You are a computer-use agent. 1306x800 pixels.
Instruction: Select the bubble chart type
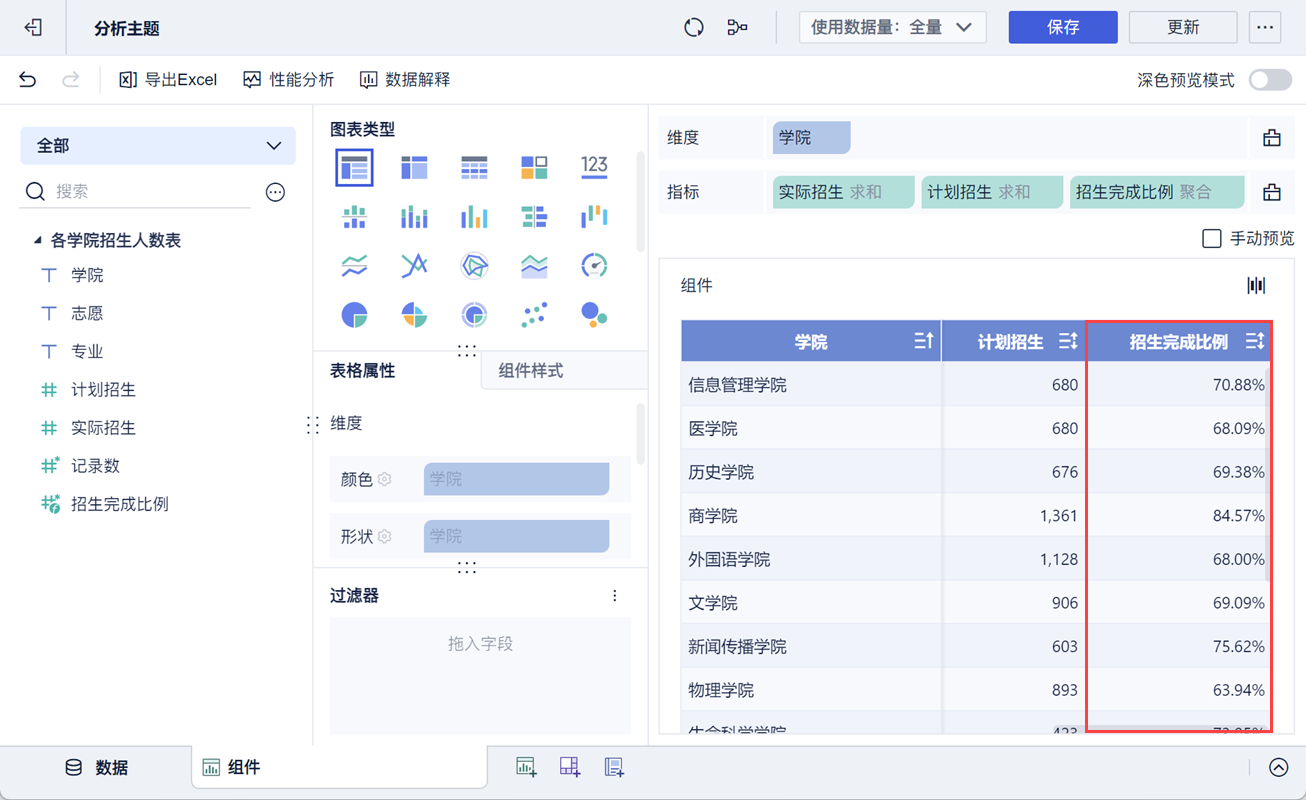click(x=594, y=315)
